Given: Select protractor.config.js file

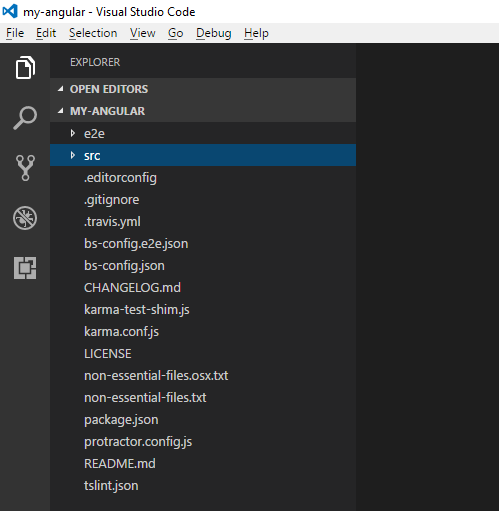Looking at the screenshot, I should 203,442.
